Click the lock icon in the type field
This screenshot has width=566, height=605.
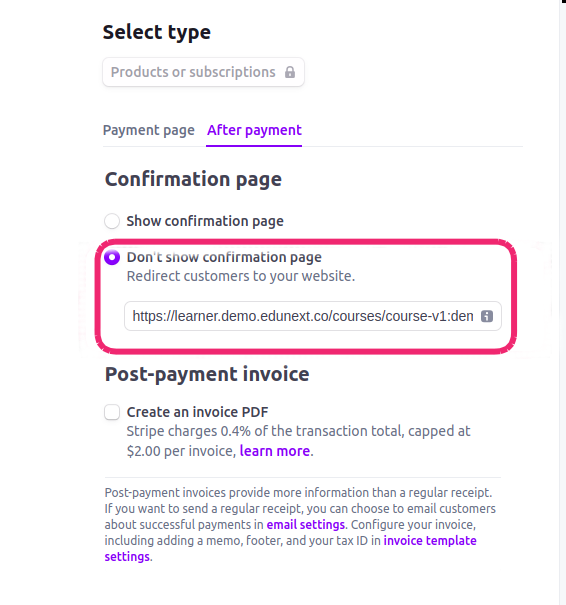click(290, 72)
